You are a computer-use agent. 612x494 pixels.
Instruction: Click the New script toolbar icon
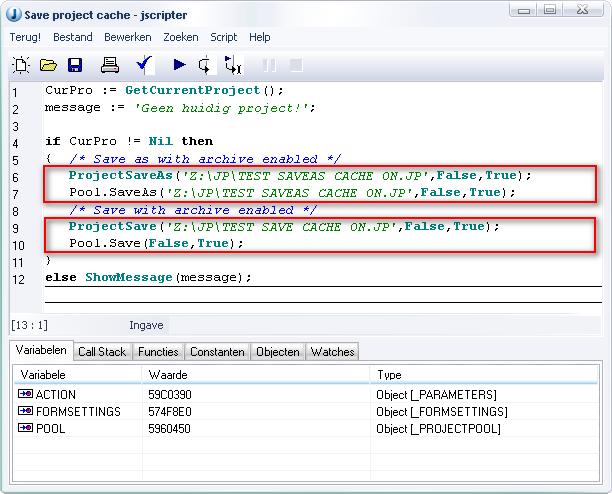tap(21, 65)
